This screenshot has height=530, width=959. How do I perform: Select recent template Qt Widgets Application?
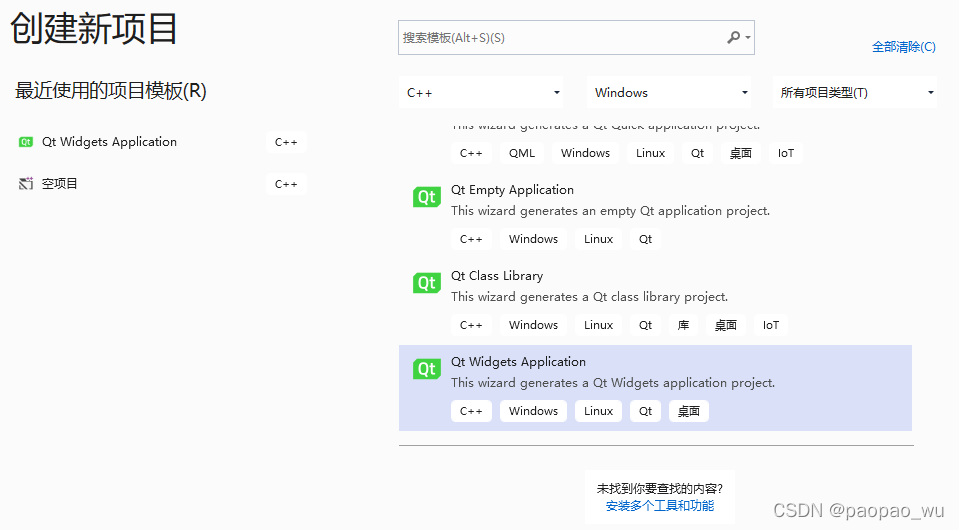point(109,142)
